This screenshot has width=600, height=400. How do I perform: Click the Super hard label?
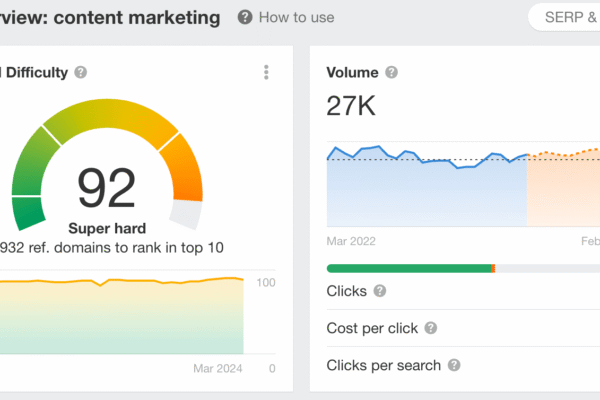[x=107, y=229]
